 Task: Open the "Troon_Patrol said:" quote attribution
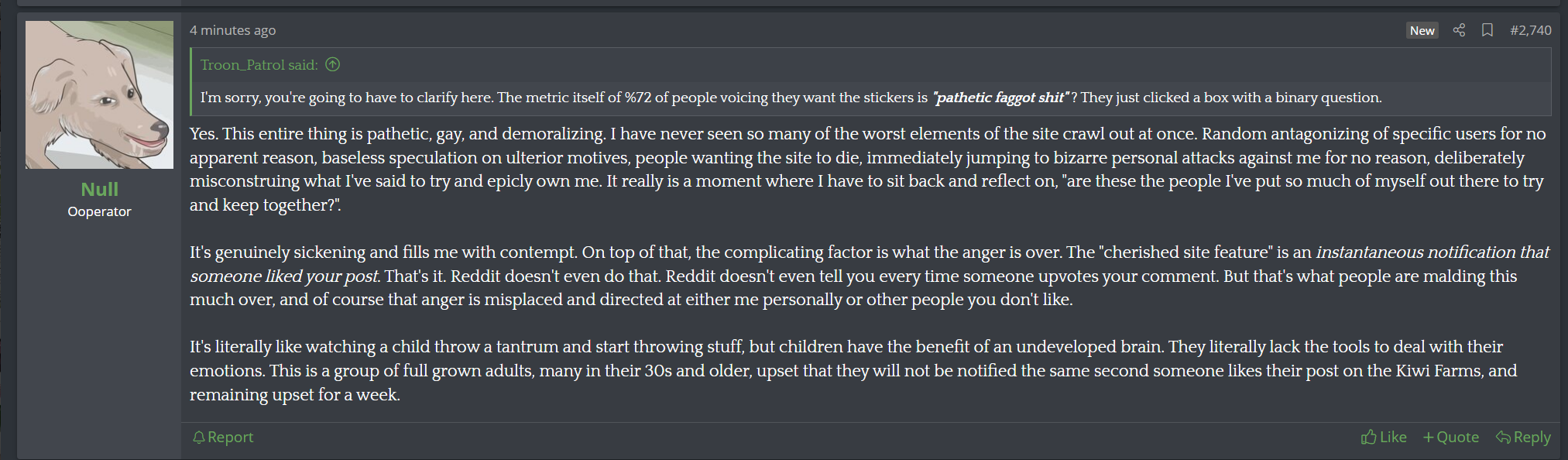(259, 65)
